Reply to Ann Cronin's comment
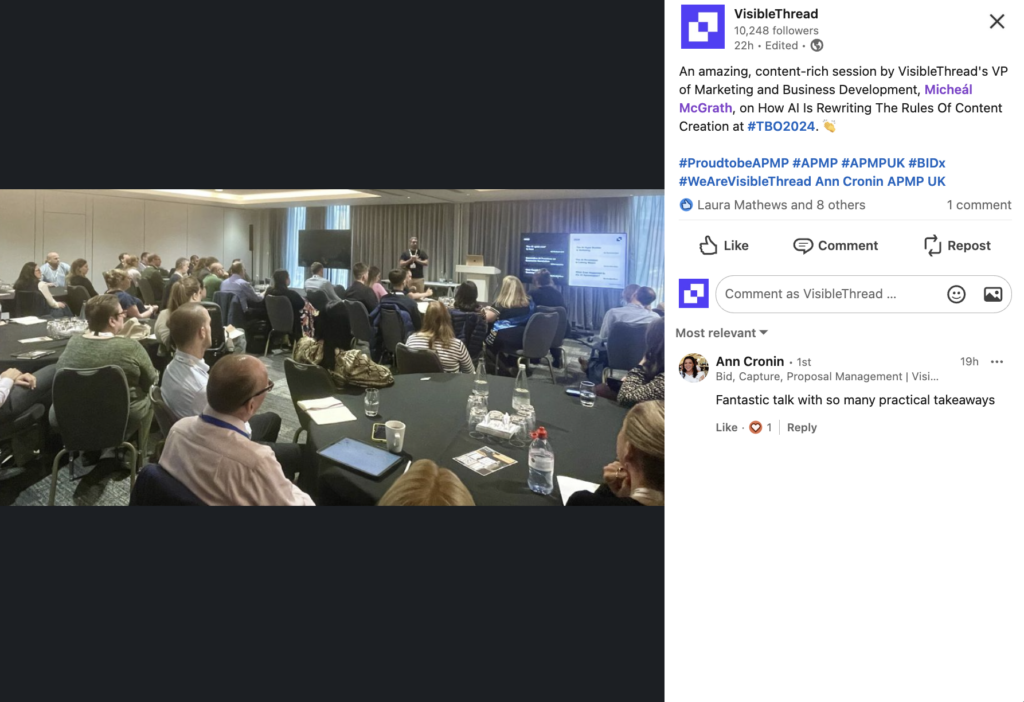The image size is (1024, 702). click(x=801, y=427)
